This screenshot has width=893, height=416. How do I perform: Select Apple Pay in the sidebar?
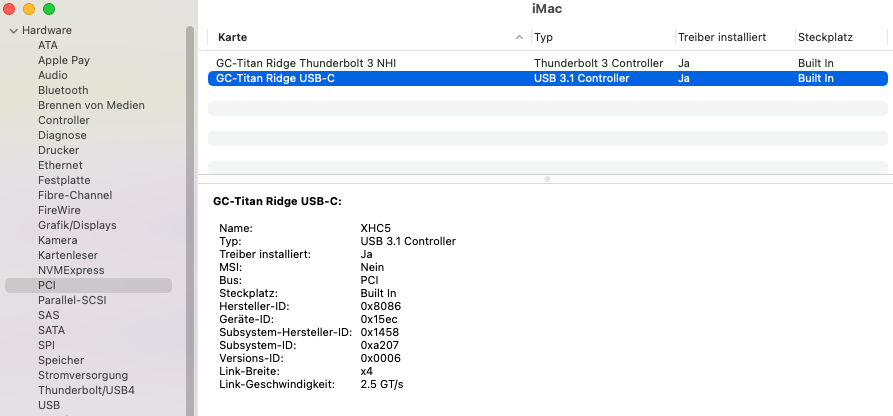coord(64,60)
